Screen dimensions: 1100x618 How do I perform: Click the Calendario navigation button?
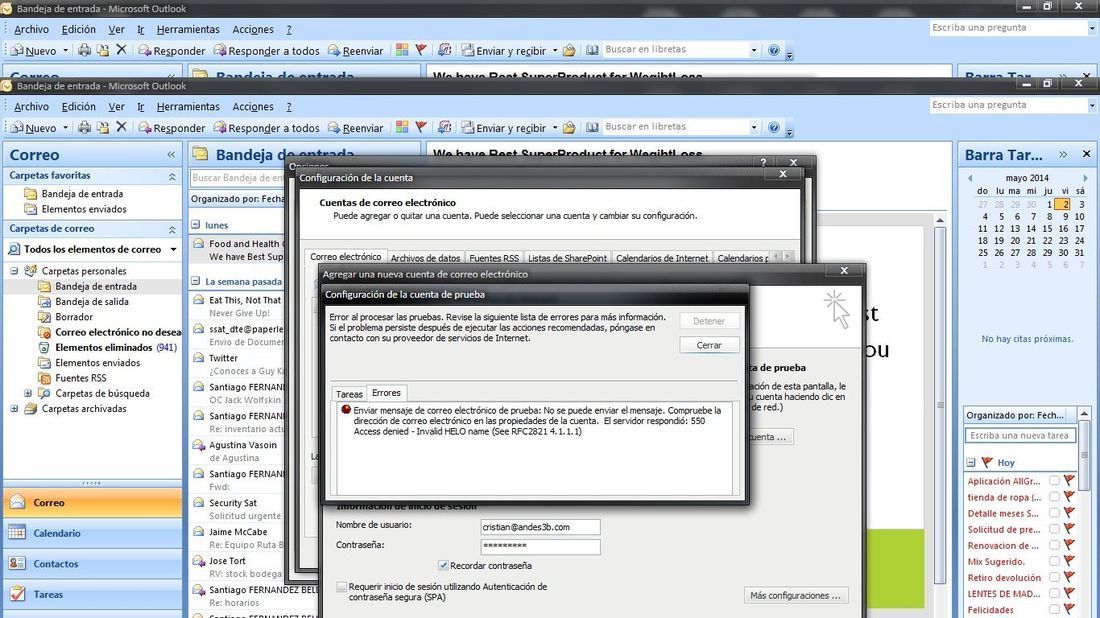tap(93, 533)
